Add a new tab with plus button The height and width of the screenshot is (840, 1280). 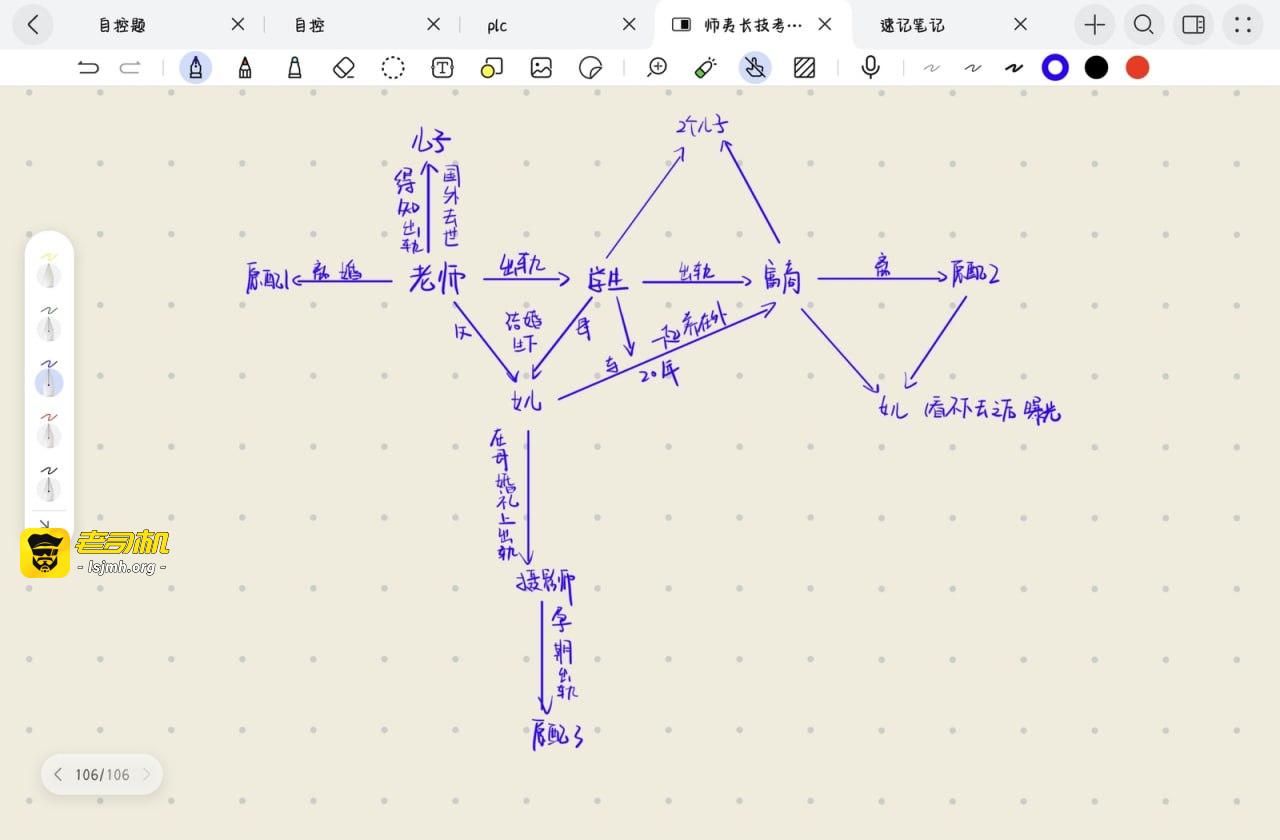click(x=1095, y=25)
